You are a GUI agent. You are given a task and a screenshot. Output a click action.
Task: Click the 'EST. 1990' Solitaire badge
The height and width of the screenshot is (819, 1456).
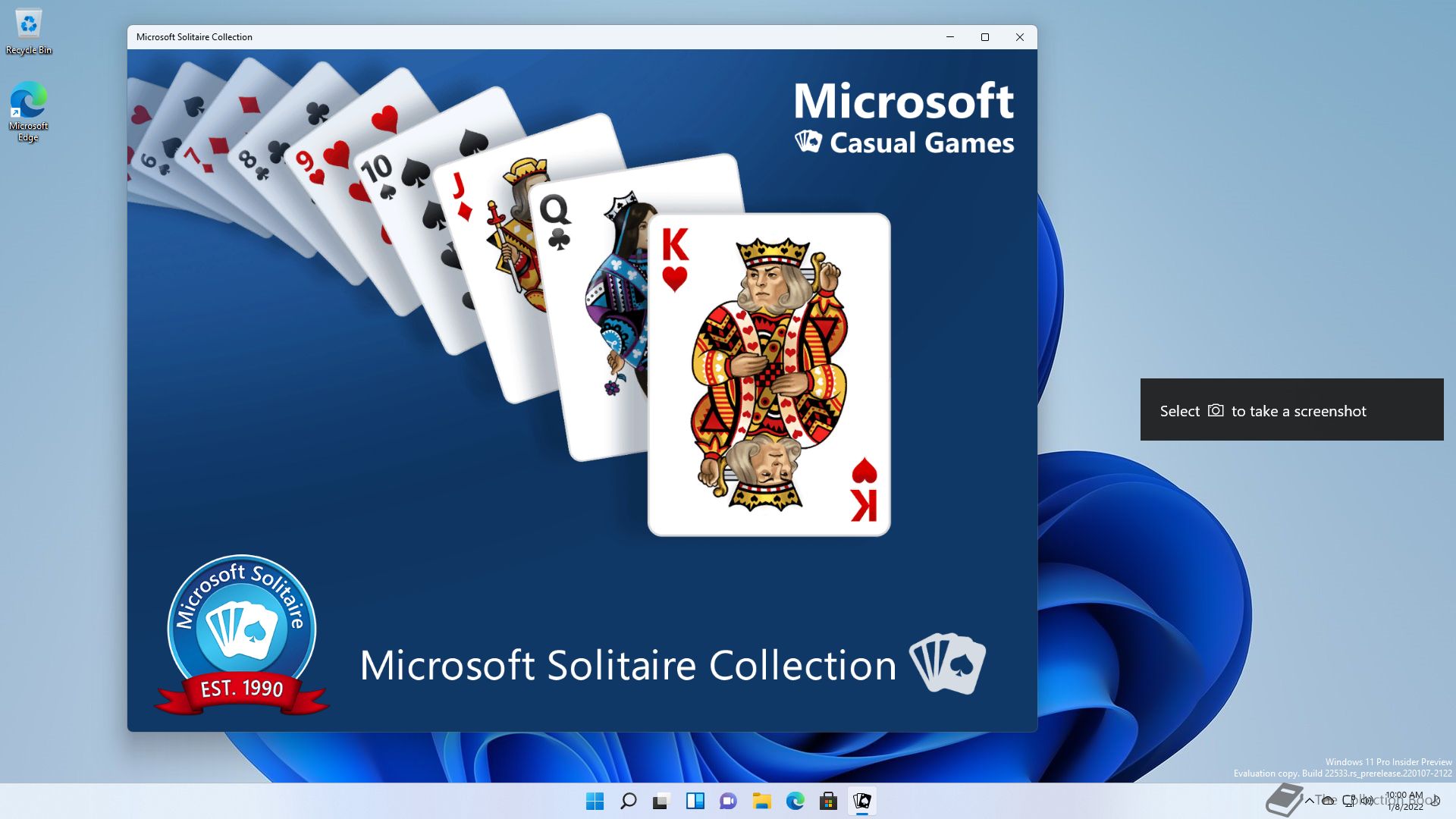(242, 635)
